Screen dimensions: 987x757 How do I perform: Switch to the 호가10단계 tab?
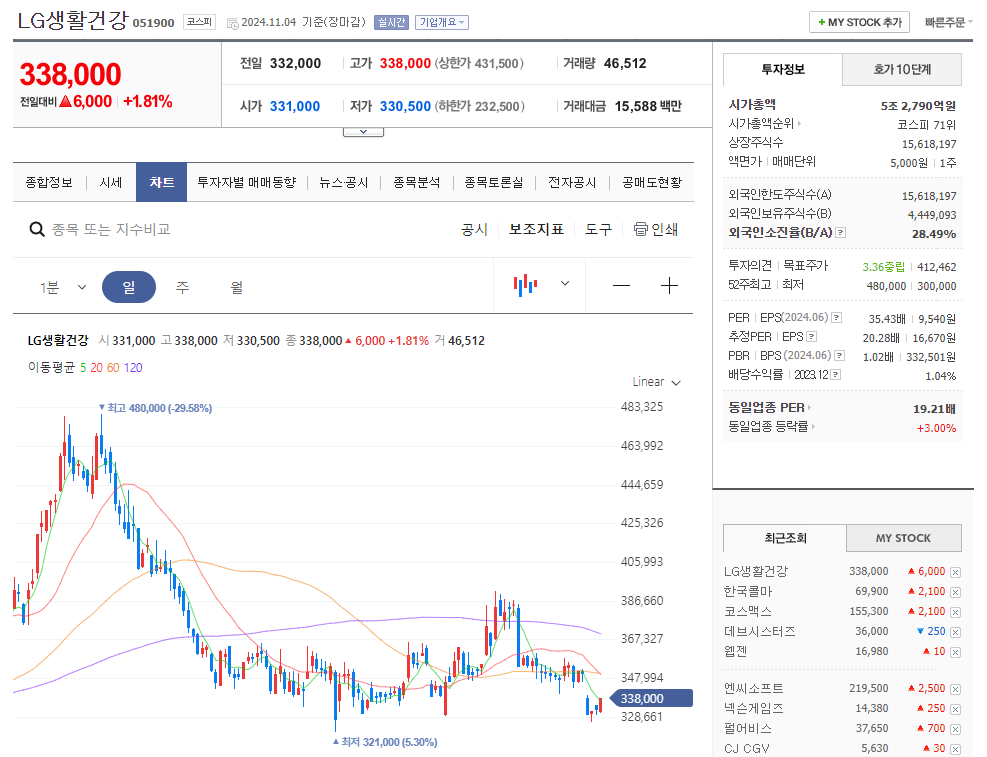[902, 69]
